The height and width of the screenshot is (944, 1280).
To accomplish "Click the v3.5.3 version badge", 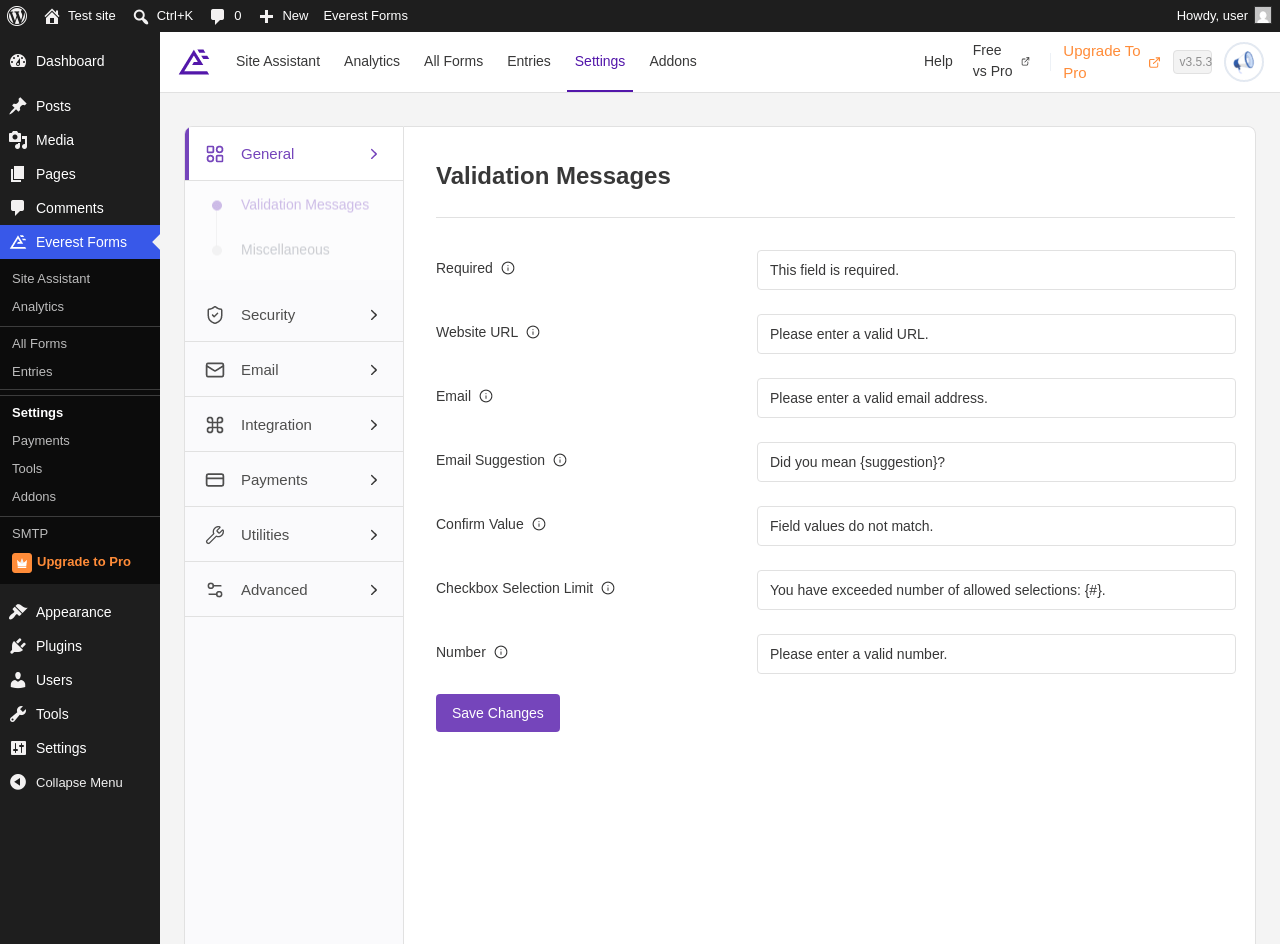I will coord(1192,62).
